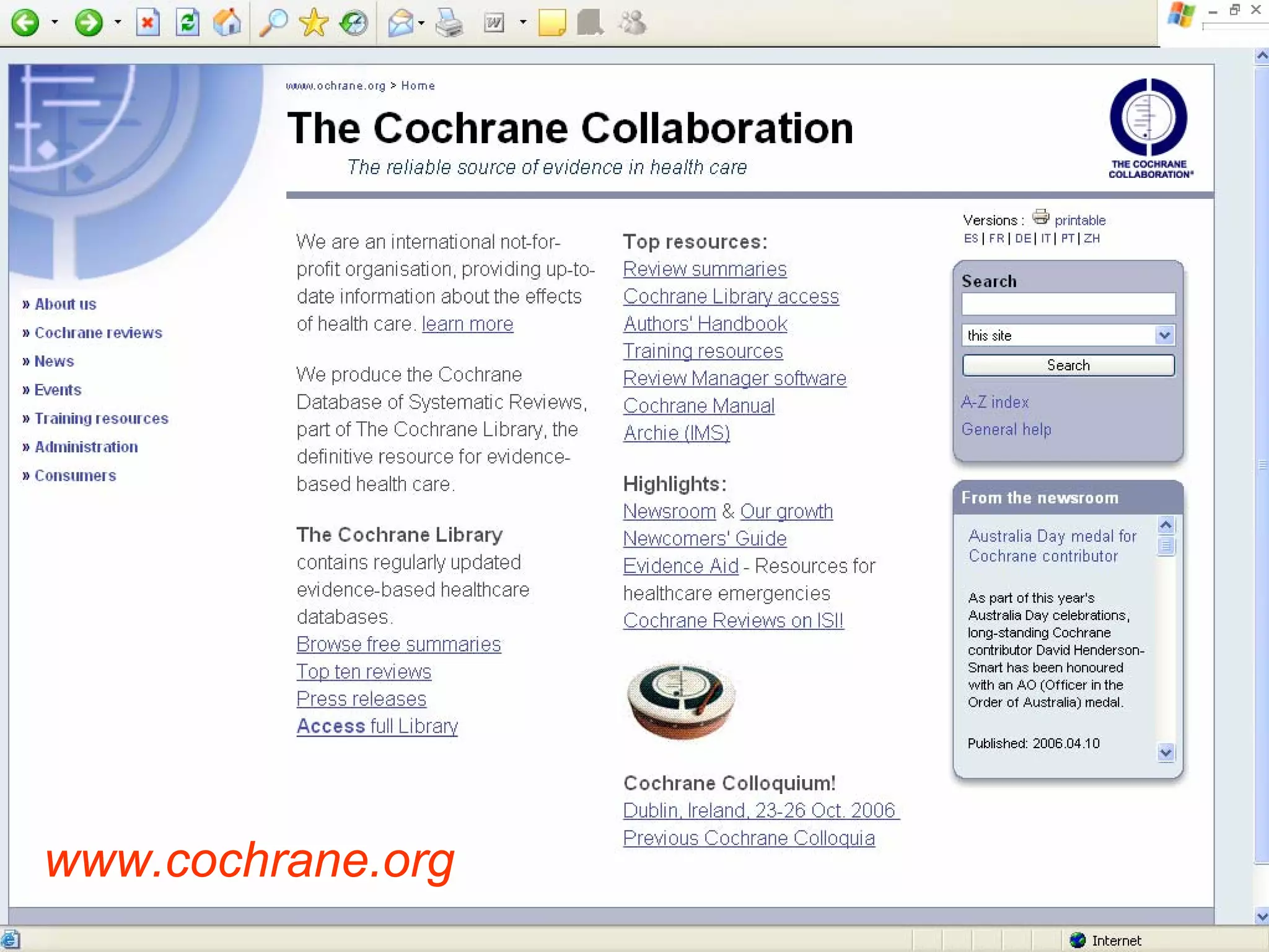This screenshot has width=1269, height=952.
Task: Open Australia Day medal newsroom headline
Action: click(x=1053, y=546)
